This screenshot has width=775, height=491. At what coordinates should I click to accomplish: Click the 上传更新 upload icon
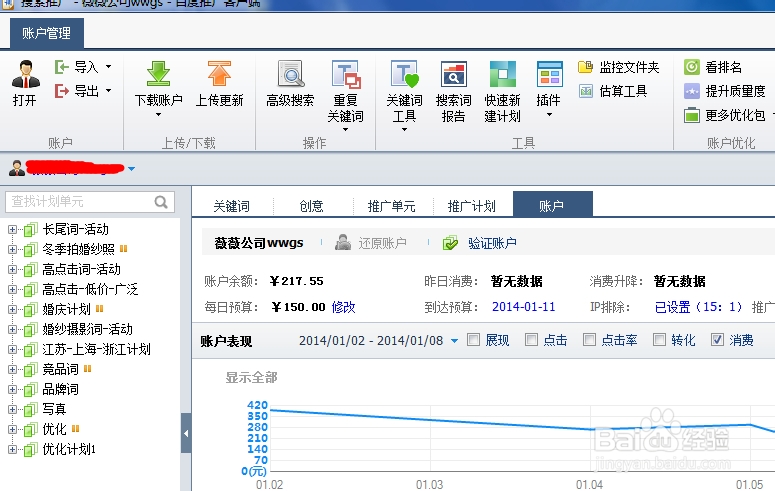coord(219,73)
